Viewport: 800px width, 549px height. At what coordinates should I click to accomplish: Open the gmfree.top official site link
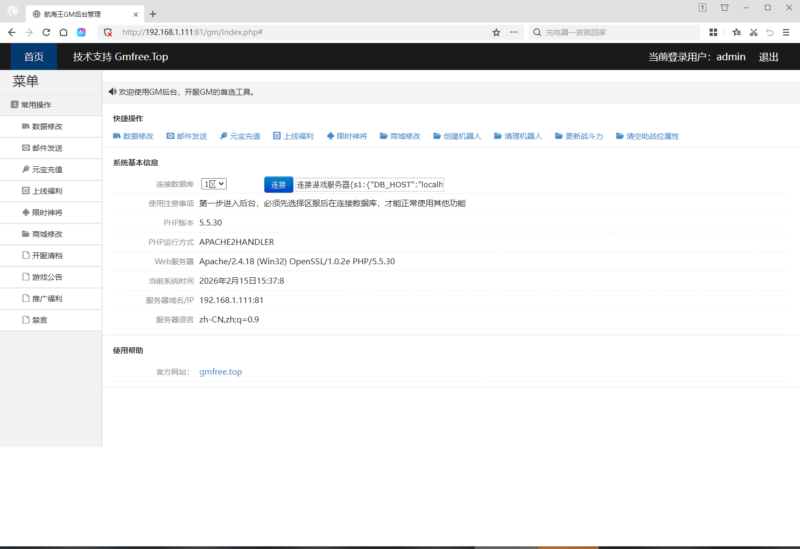click(220, 372)
